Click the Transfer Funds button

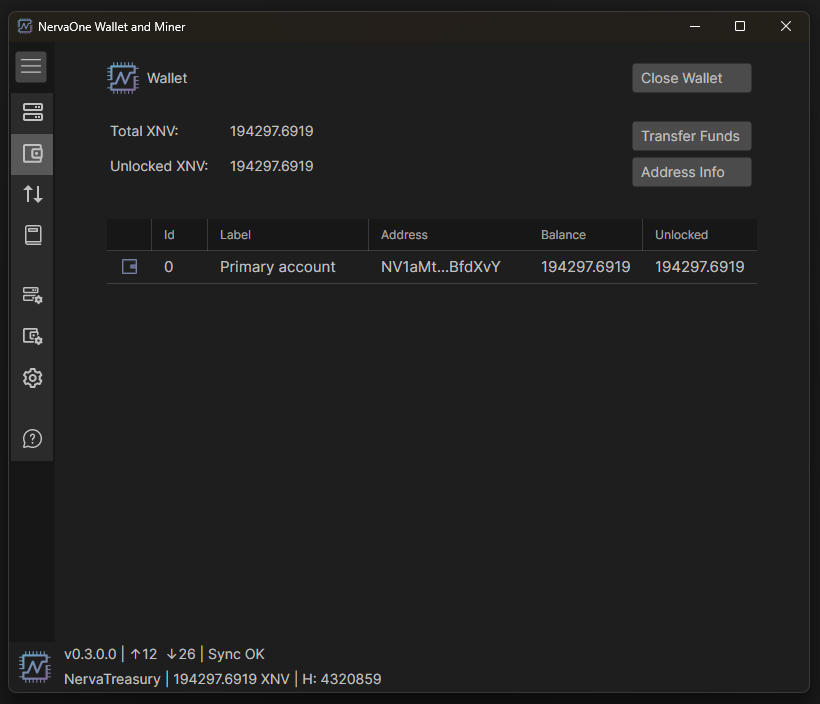(x=691, y=136)
